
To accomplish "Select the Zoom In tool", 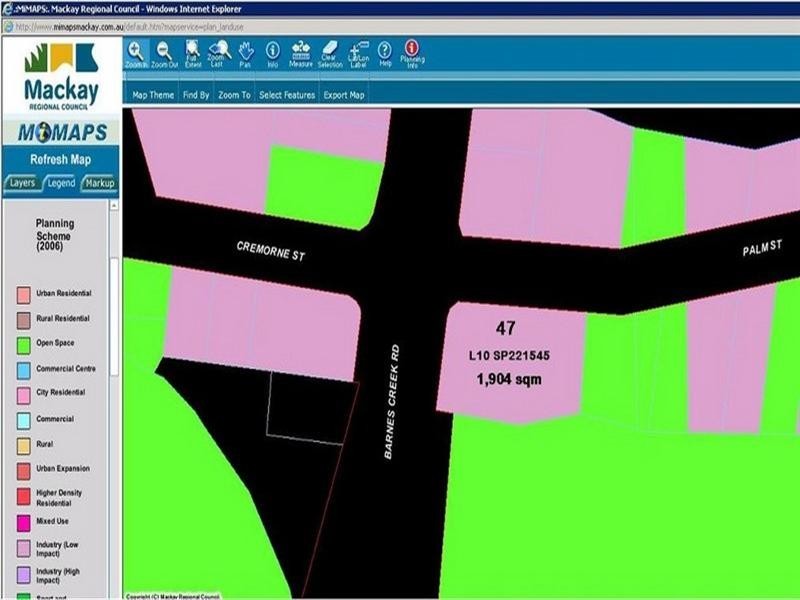I will [x=136, y=52].
